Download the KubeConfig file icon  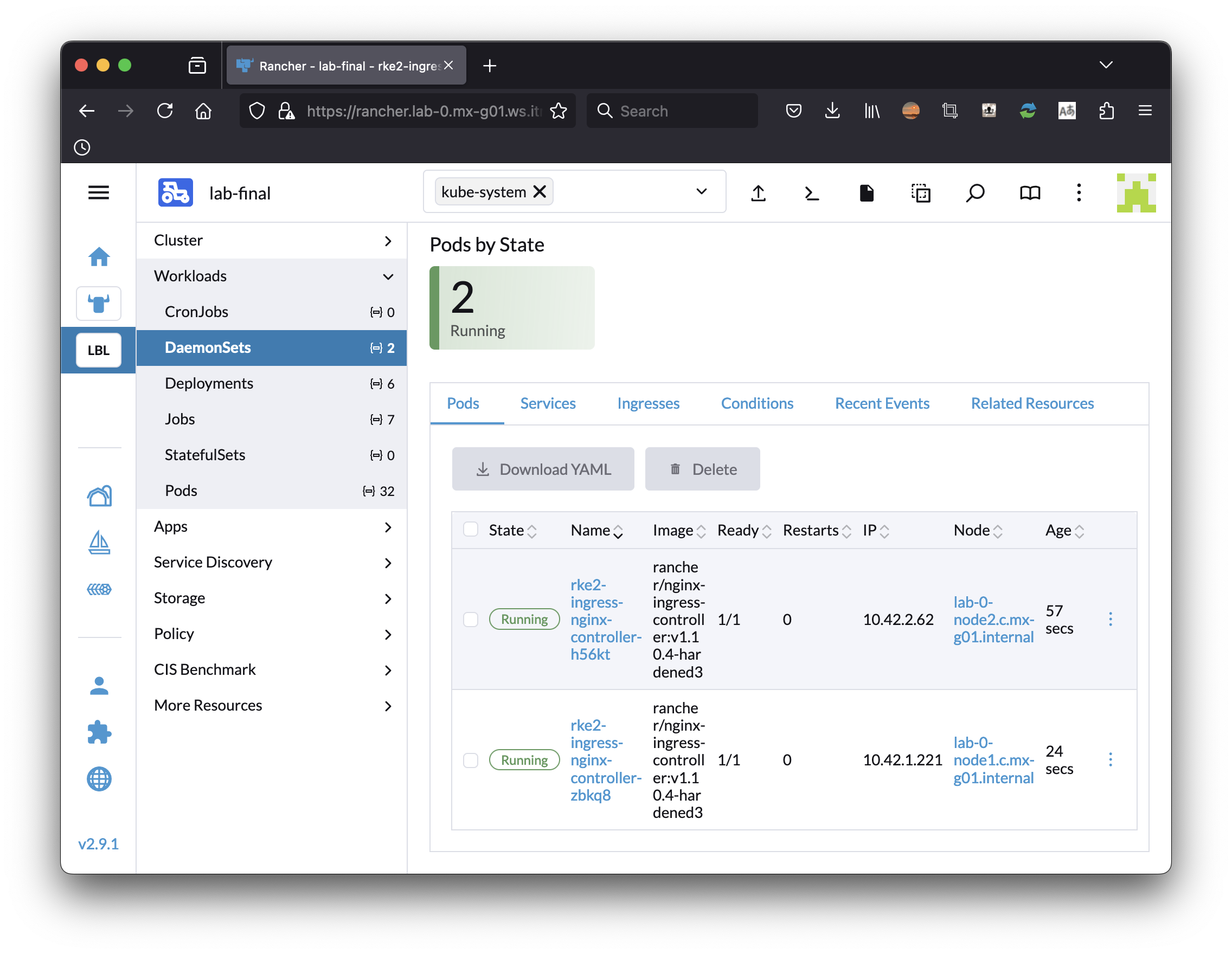point(867,194)
